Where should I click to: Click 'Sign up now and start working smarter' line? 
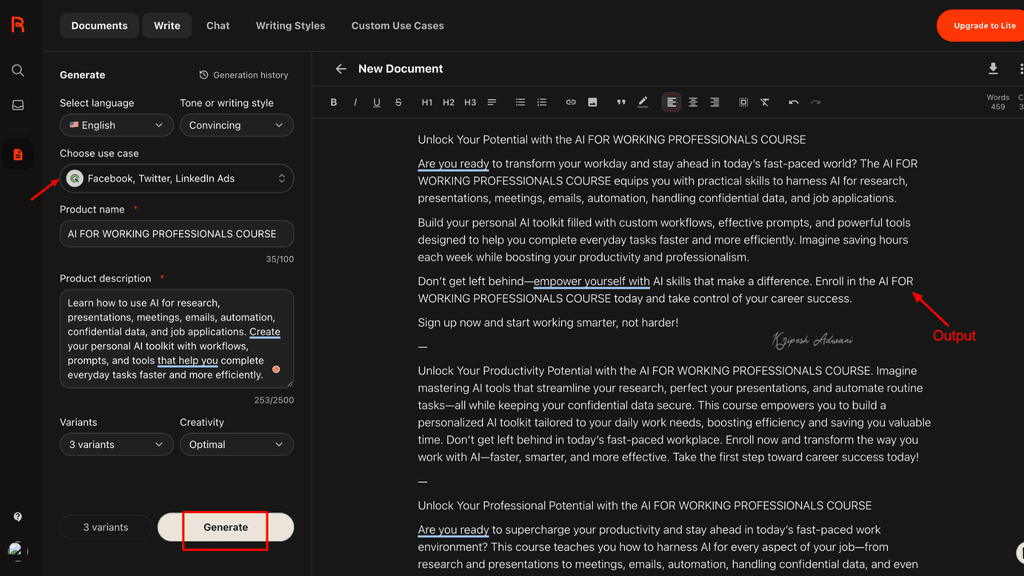click(x=548, y=323)
